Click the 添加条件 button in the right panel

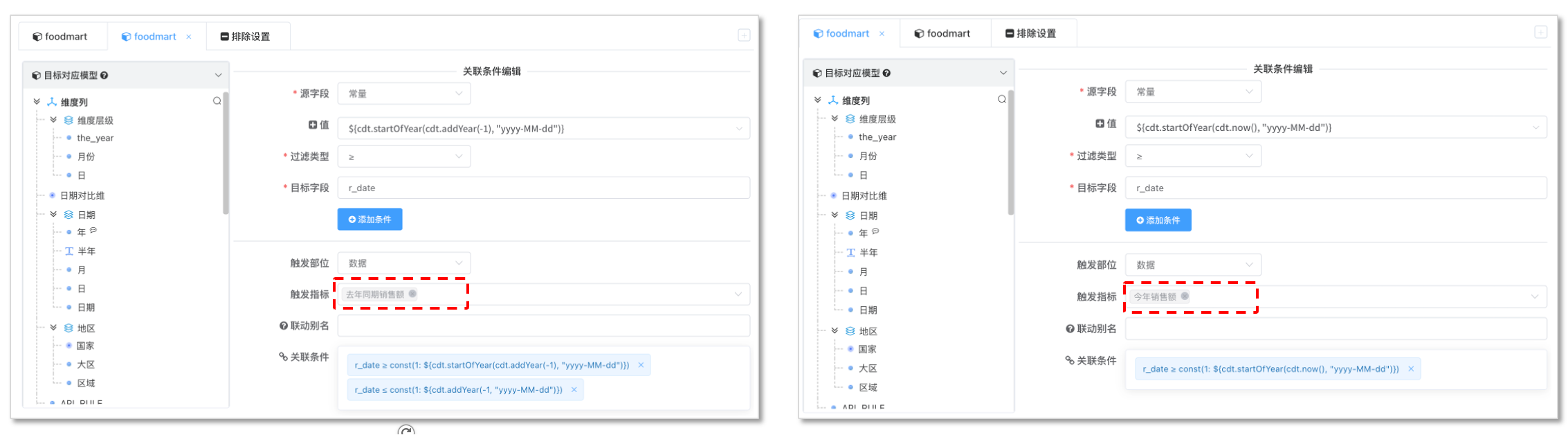point(1158,220)
